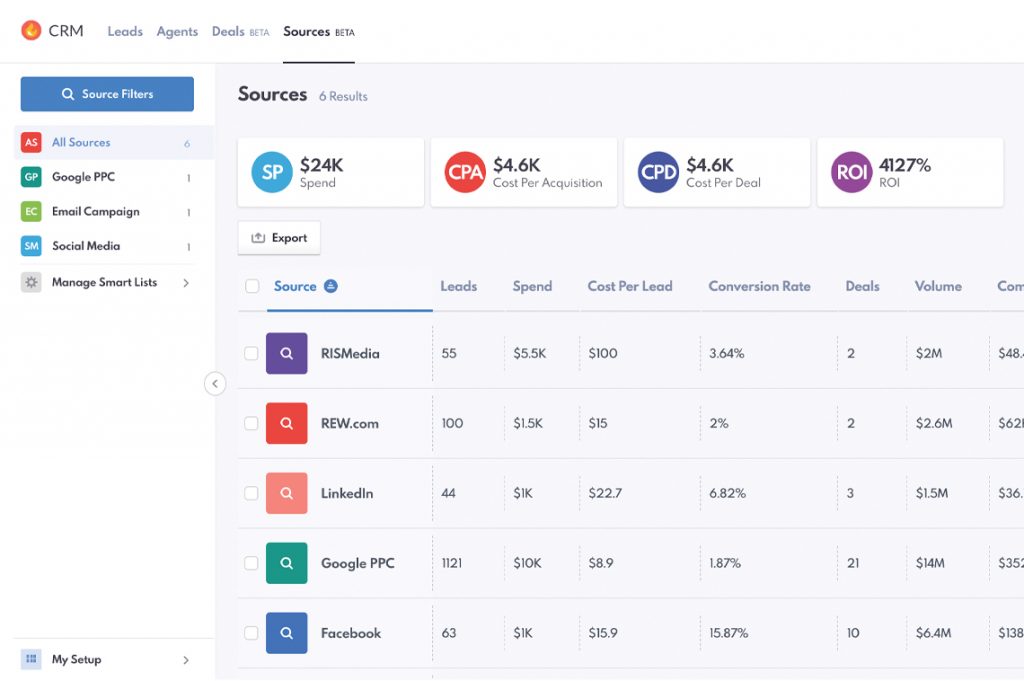Click the green Google PPC source icon
This screenshot has height=681, width=1024.
point(286,564)
